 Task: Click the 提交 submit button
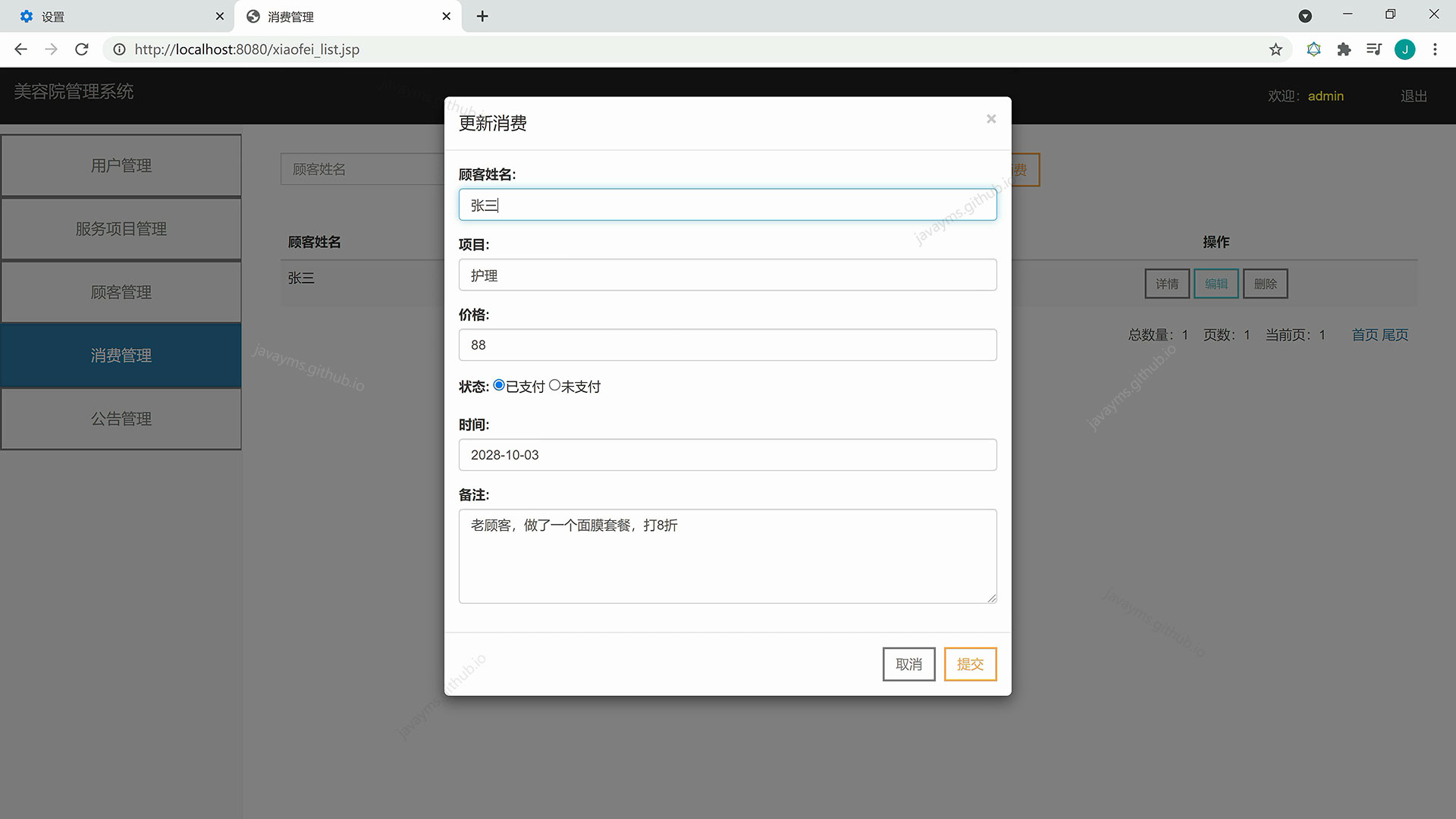970,664
